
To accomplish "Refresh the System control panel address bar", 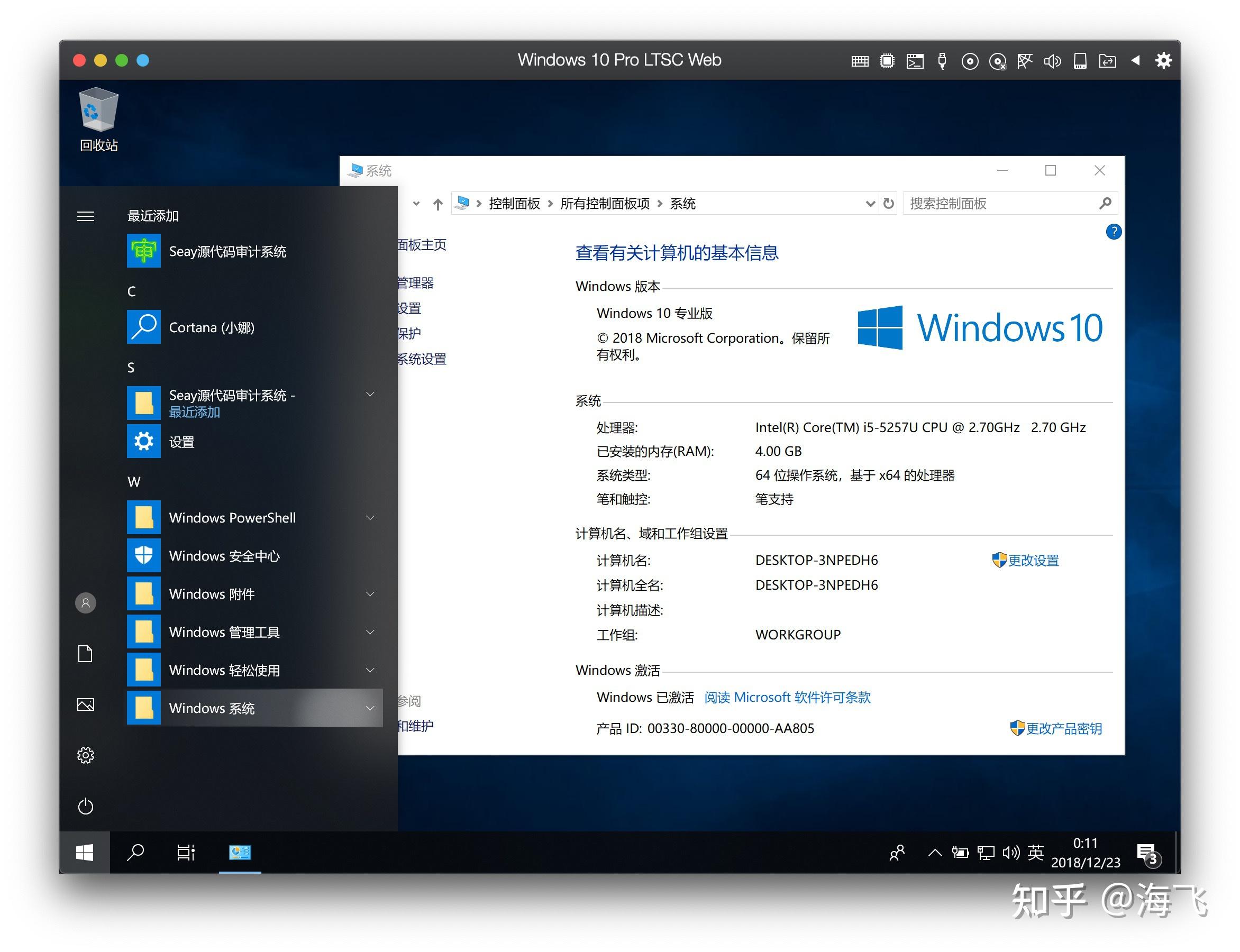I will pyautogui.click(x=888, y=203).
